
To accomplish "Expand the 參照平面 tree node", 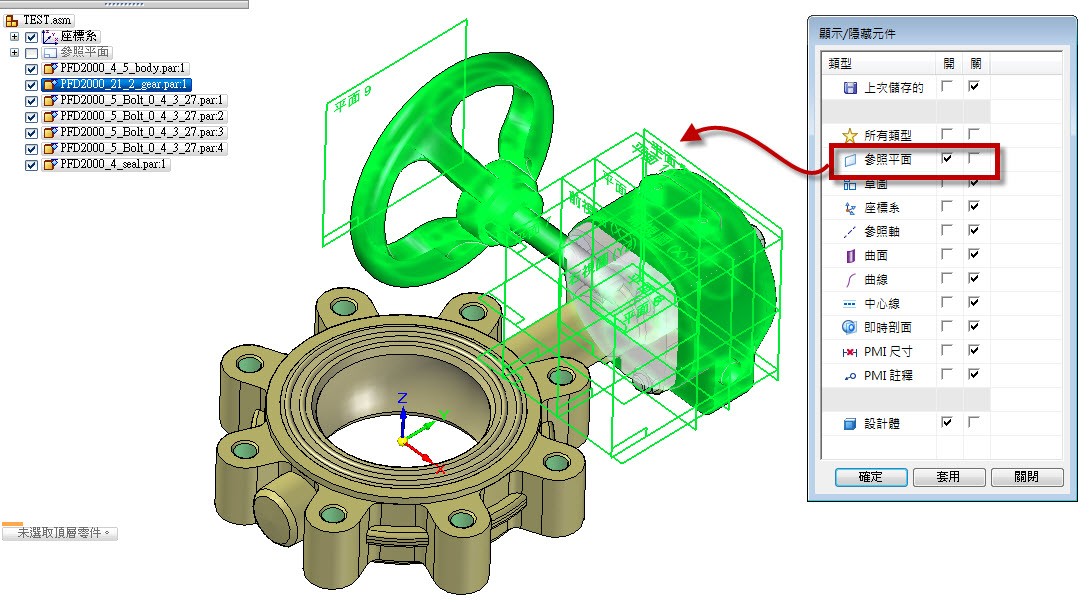I will (15, 53).
